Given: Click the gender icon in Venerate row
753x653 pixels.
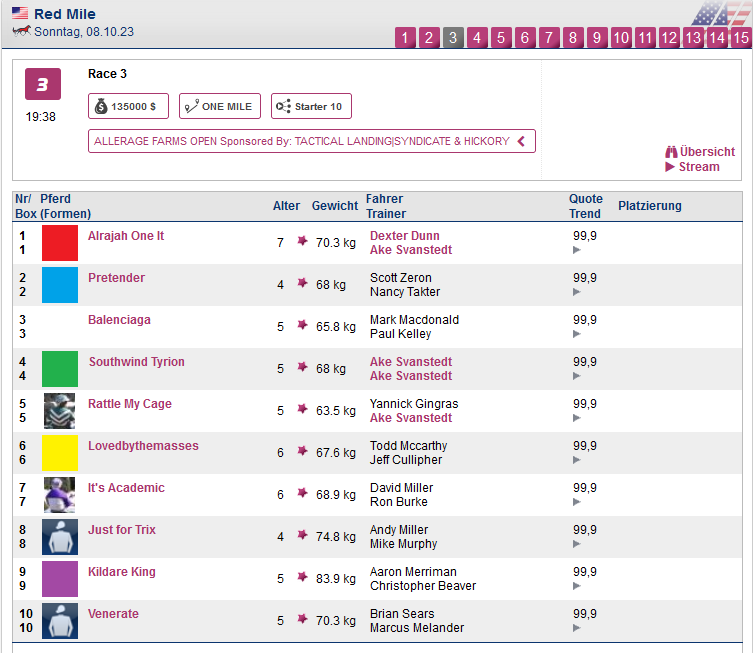Looking at the screenshot, I should click(x=302, y=618).
